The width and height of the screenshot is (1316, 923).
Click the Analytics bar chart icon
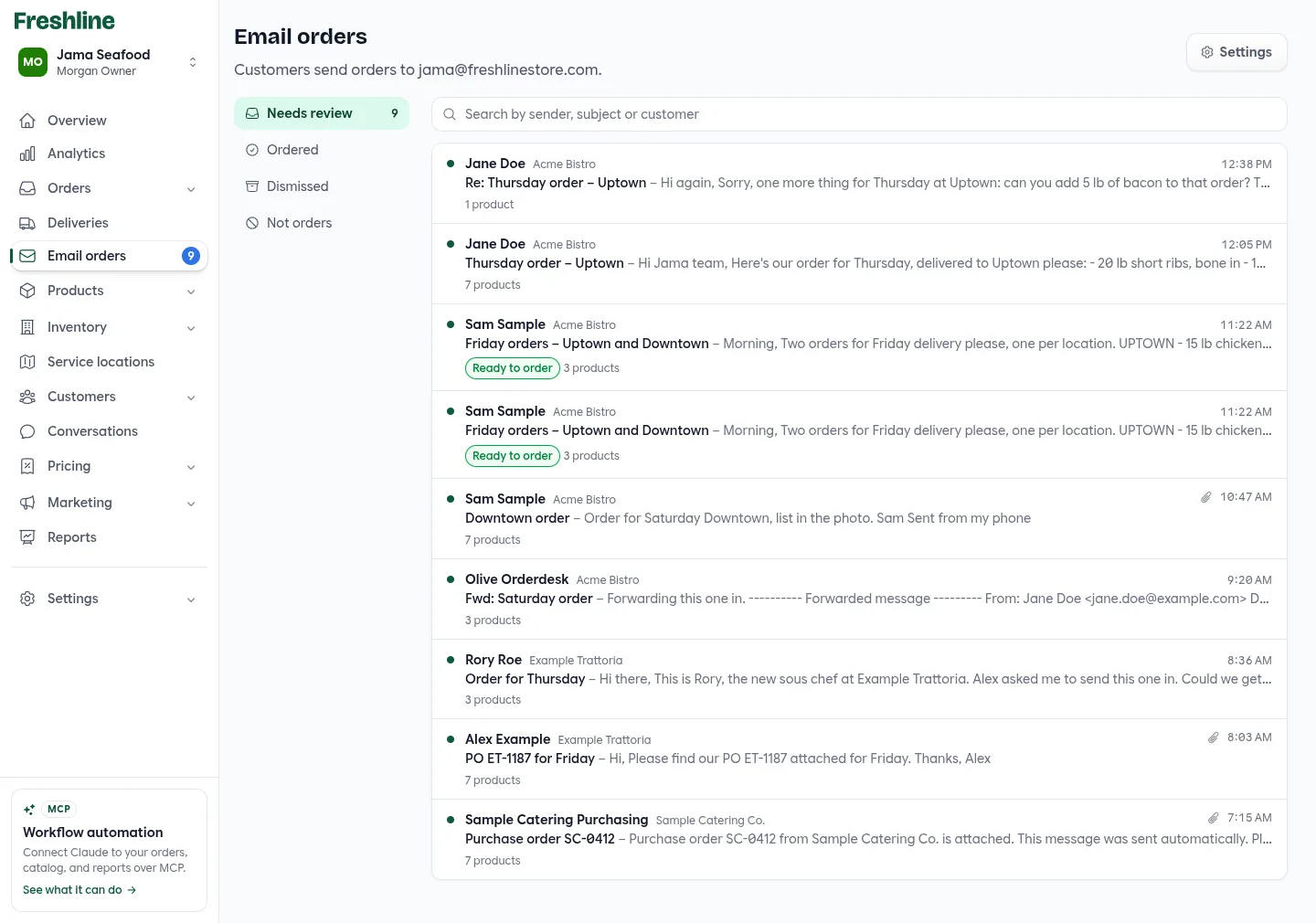pyautogui.click(x=27, y=154)
